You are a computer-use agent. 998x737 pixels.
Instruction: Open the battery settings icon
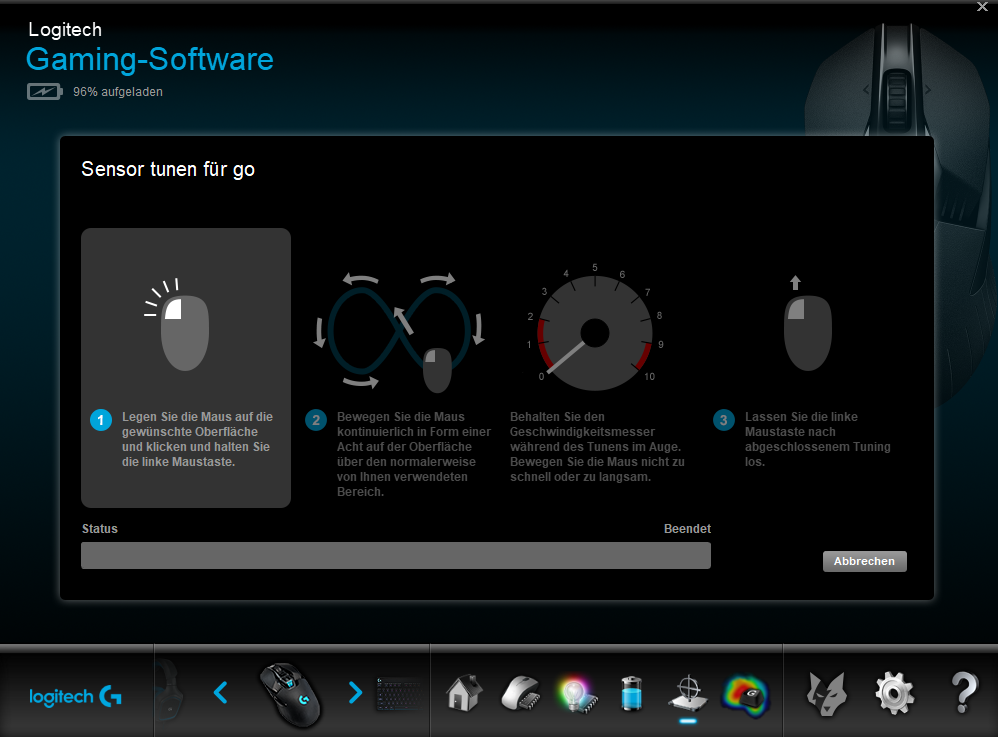pyautogui.click(x=631, y=693)
